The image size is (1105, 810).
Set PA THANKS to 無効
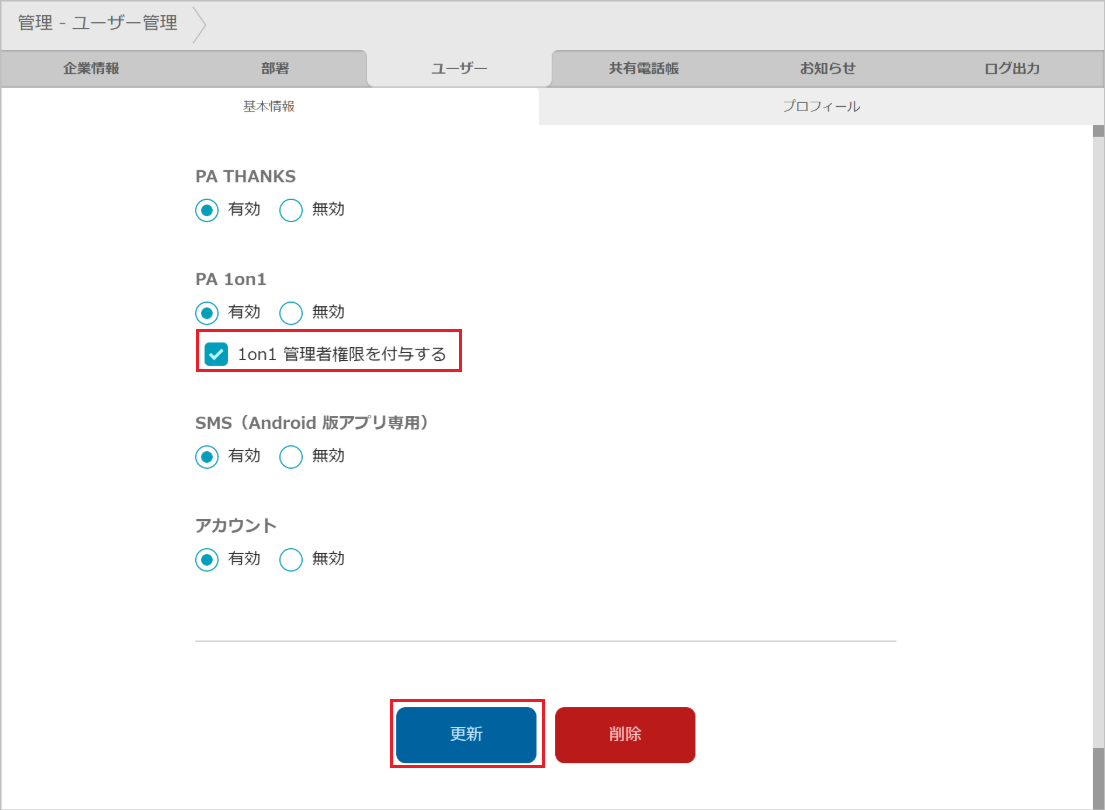tap(291, 210)
